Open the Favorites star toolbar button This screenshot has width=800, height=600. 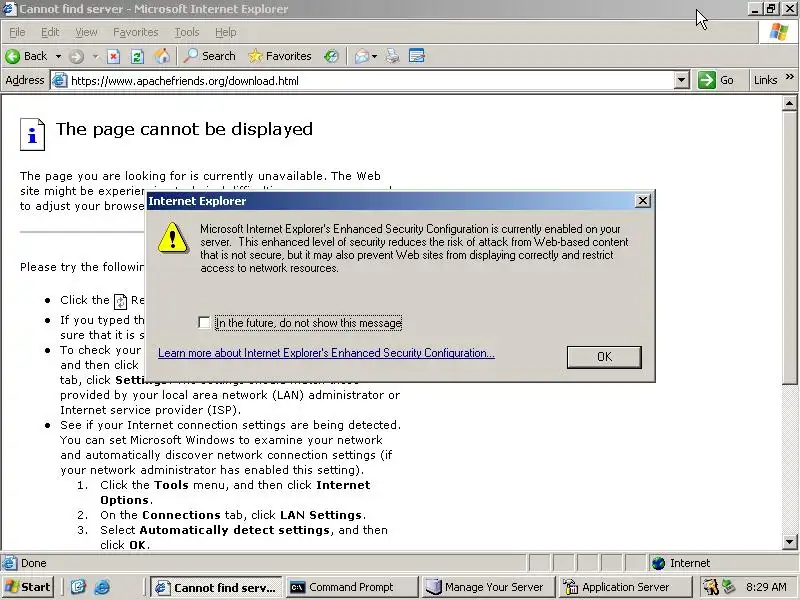pos(279,56)
